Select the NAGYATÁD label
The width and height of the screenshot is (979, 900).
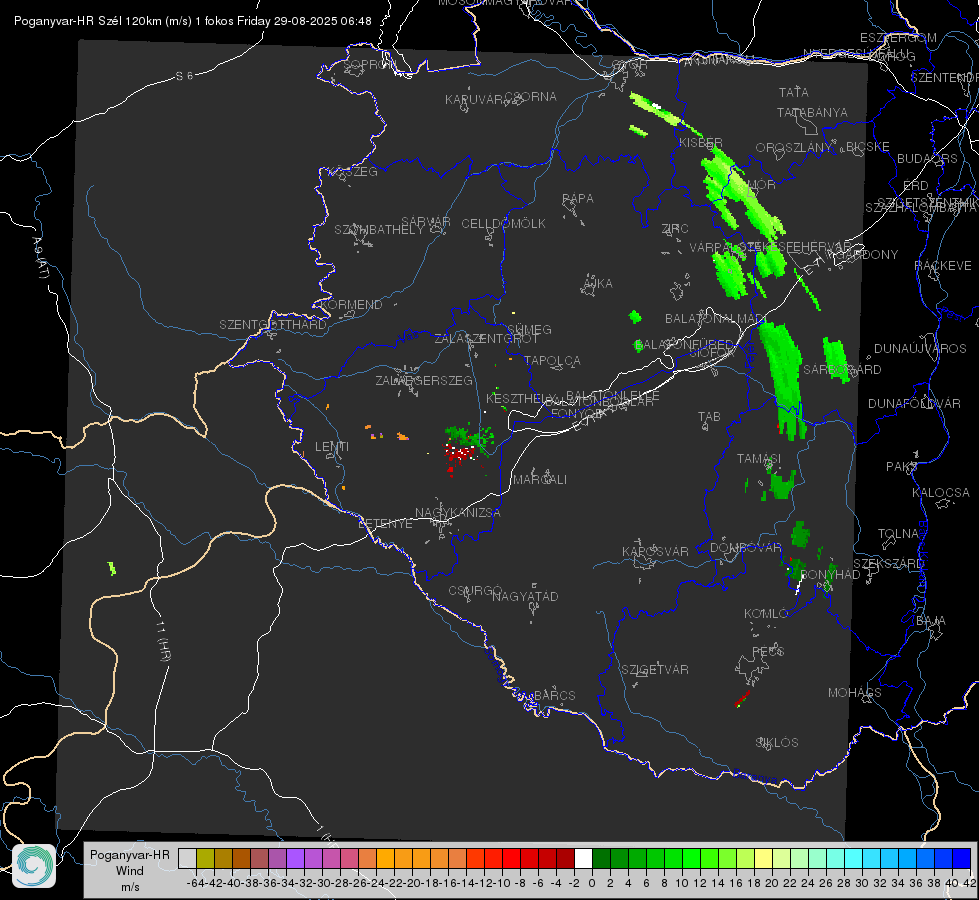(525, 596)
